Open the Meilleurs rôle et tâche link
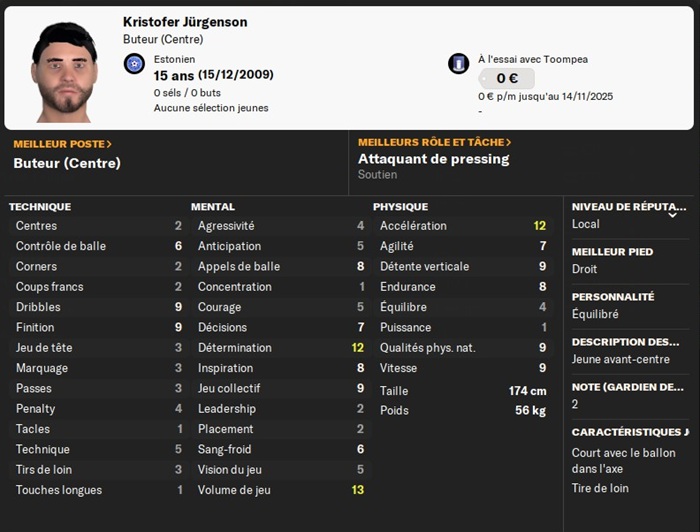 pyautogui.click(x=434, y=142)
